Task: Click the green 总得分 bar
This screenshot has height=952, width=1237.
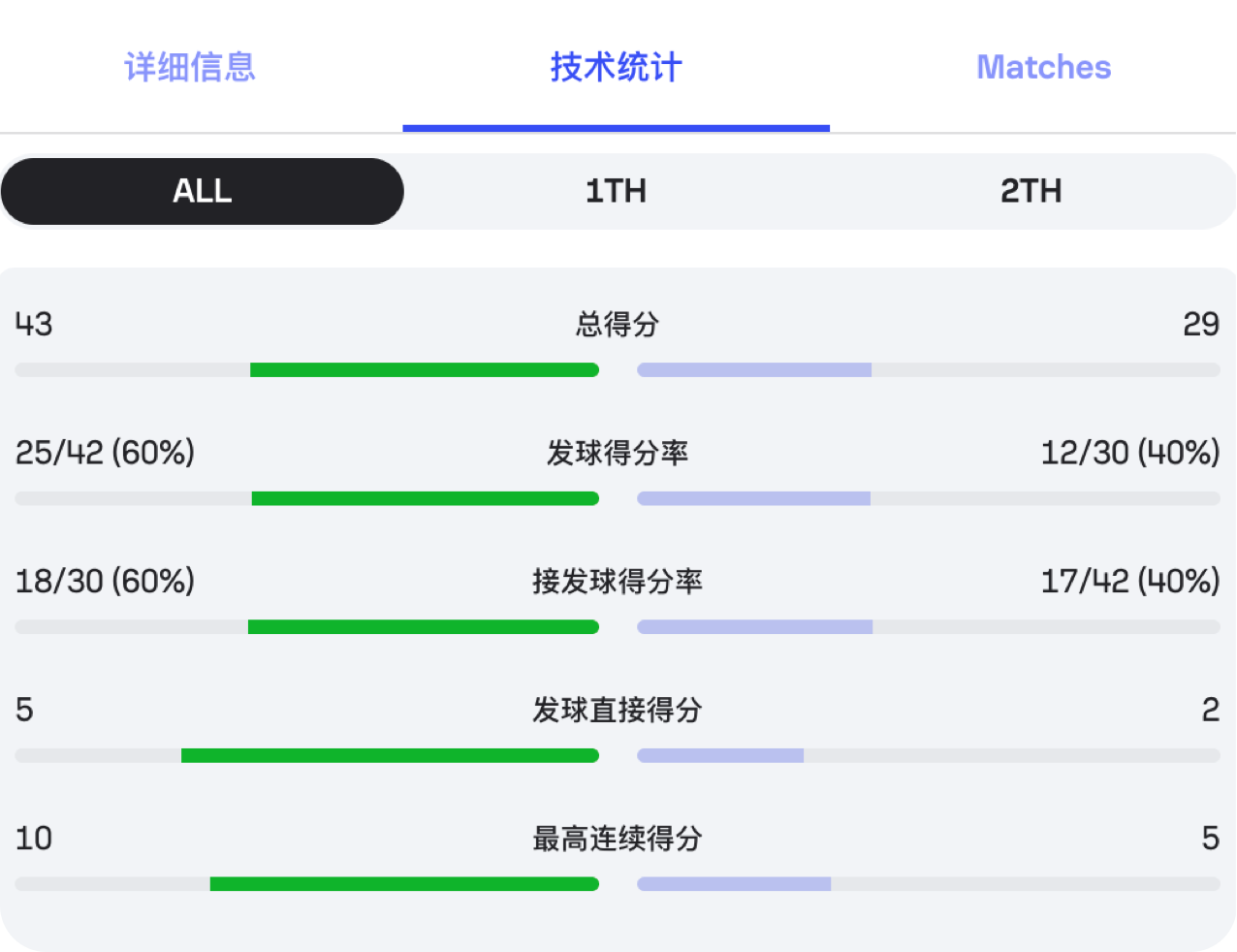Action: coord(424,369)
